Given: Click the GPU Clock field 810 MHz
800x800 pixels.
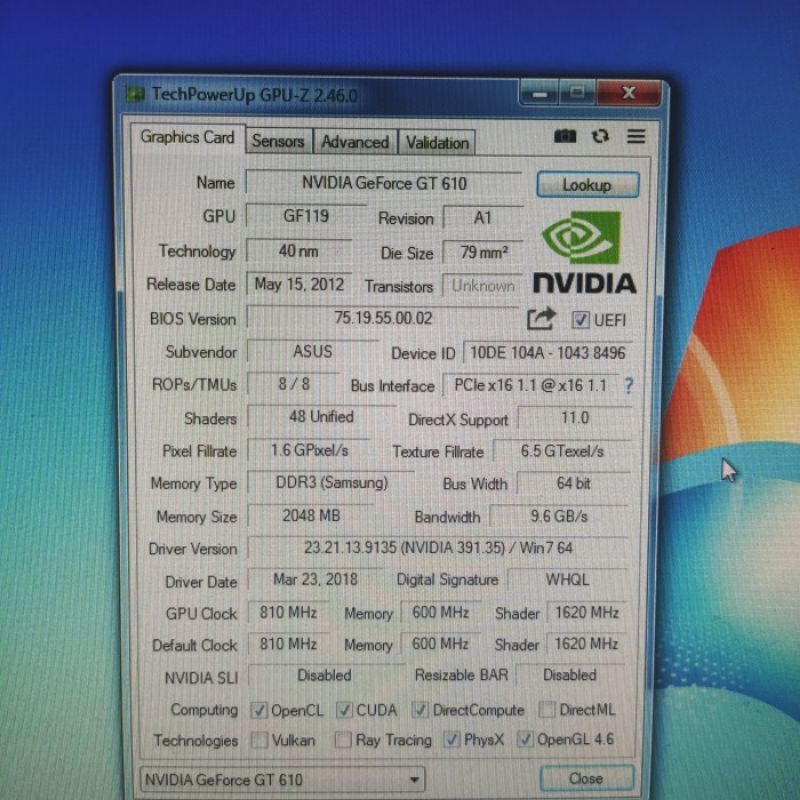Looking at the screenshot, I should coord(288,612).
